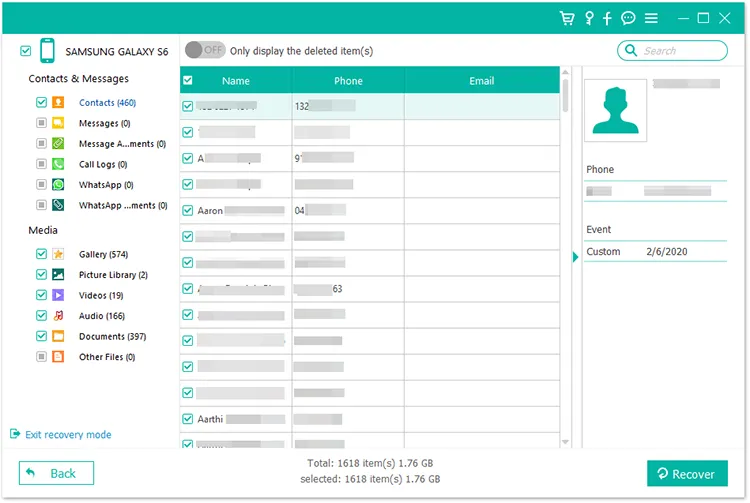Click the Message Attachments icon

click(x=58, y=143)
